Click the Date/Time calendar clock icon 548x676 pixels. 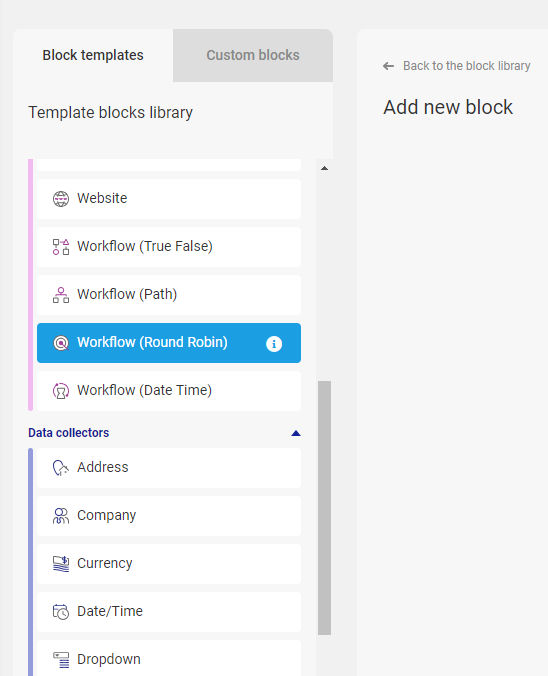[x=61, y=612]
